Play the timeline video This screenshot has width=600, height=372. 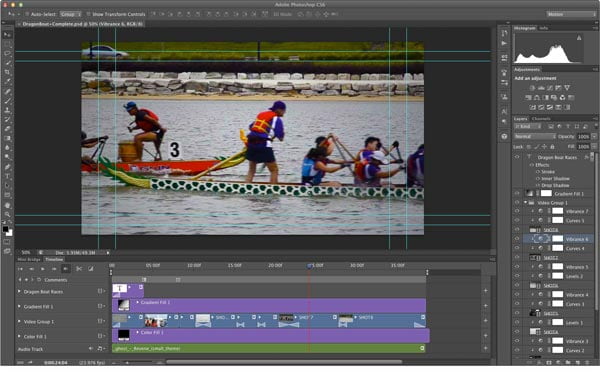(x=42, y=269)
